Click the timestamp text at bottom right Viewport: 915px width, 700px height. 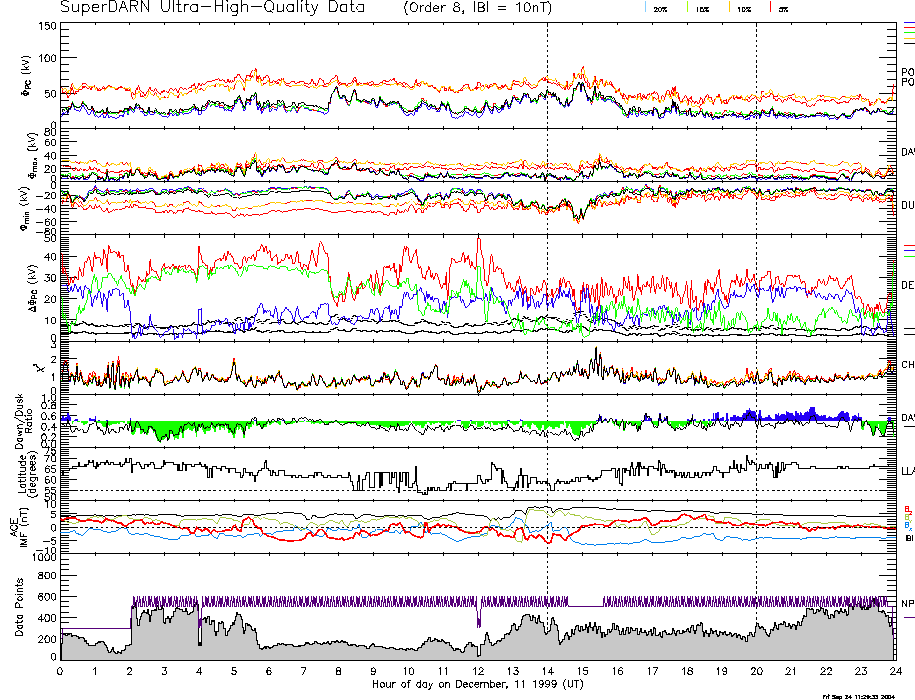[x=856, y=695]
